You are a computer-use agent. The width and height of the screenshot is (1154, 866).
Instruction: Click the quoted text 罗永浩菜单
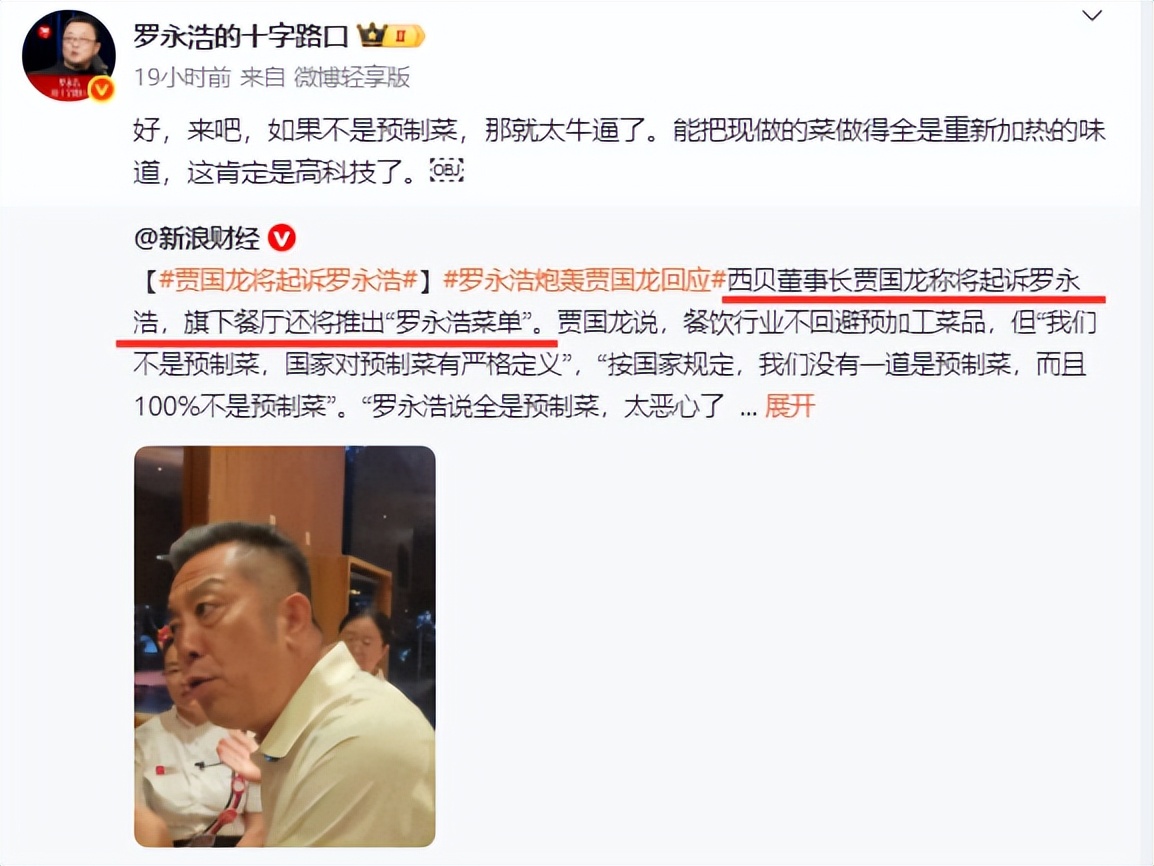coord(458,322)
